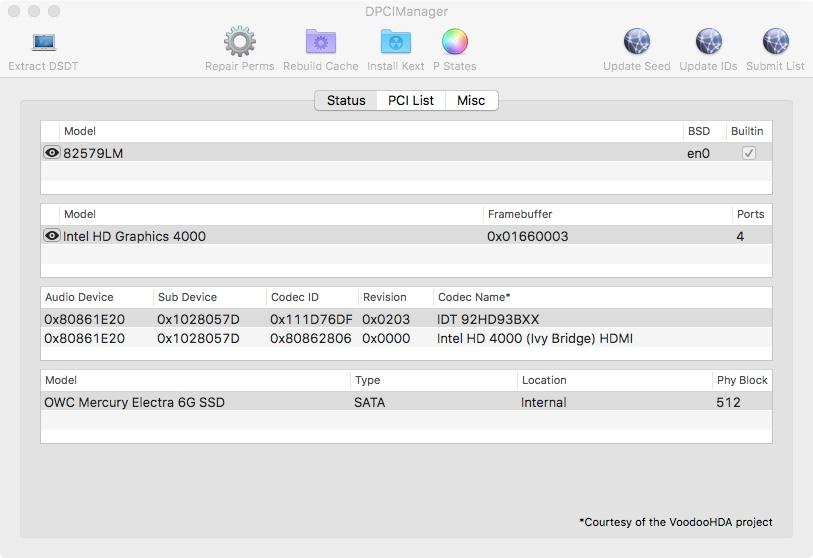The width and height of the screenshot is (813, 558).
Task: Click the Internal location cell
Action: (x=543, y=402)
